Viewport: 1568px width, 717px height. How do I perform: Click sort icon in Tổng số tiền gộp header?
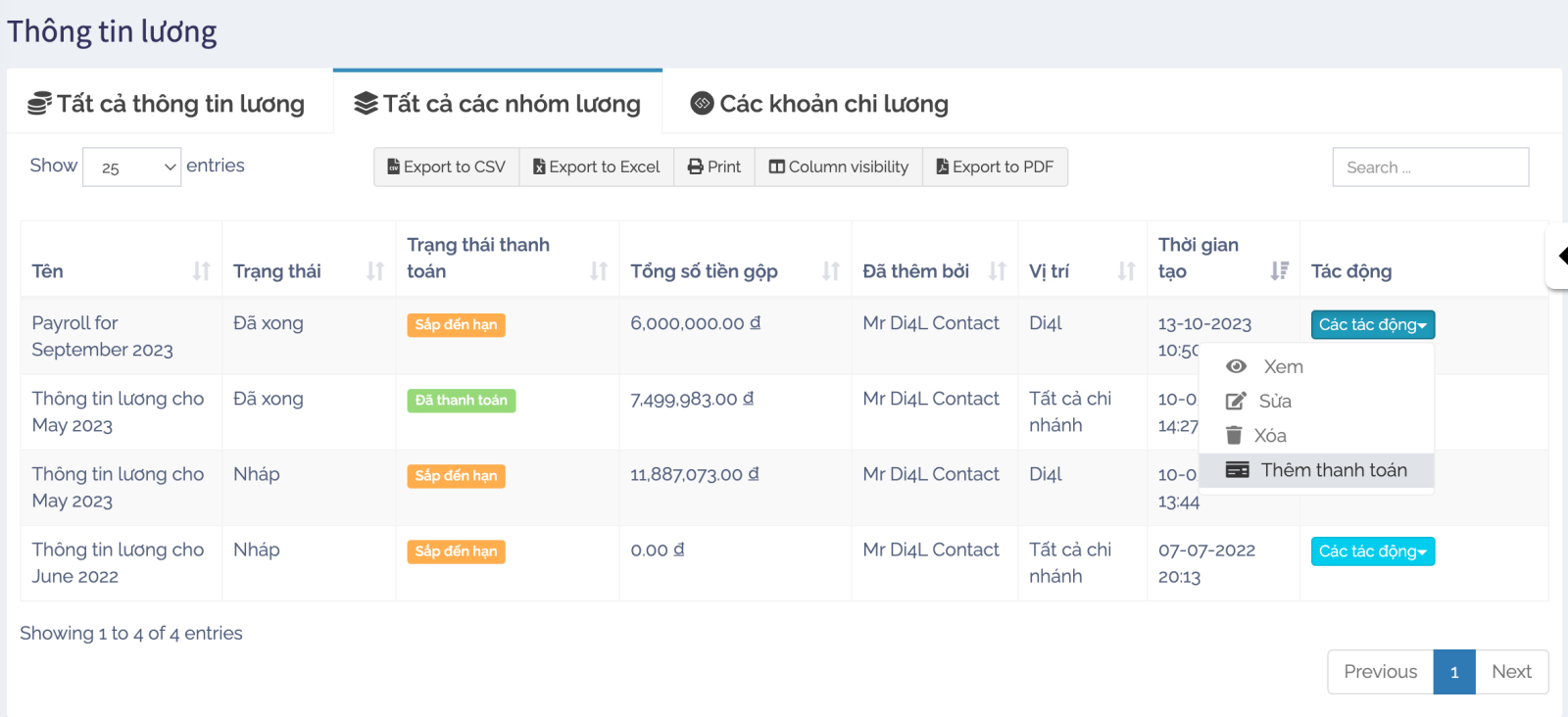(x=830, y=271)
